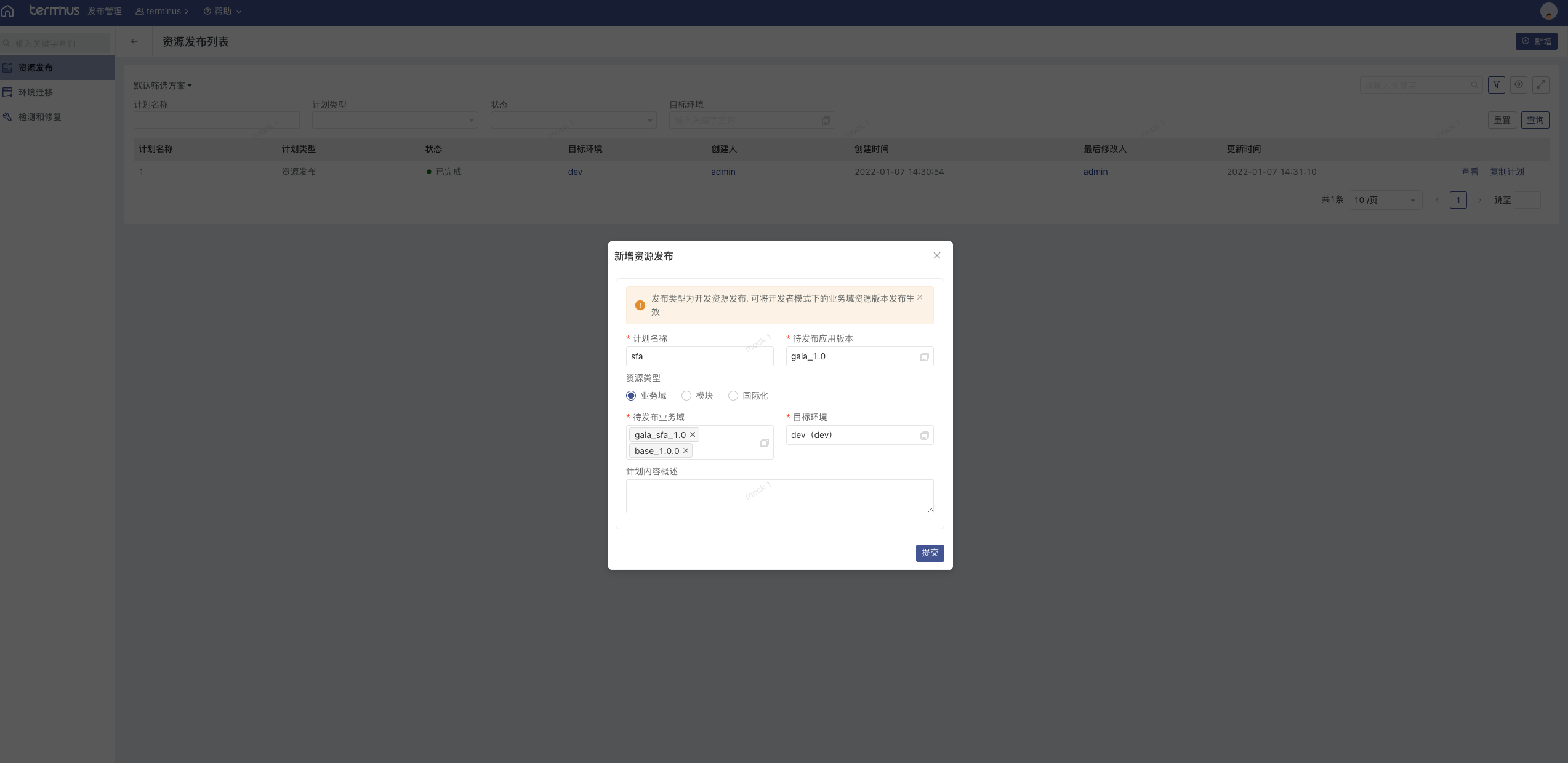
Task: Click the back arrow beside 资源发布列表
Action: (134, 41)
